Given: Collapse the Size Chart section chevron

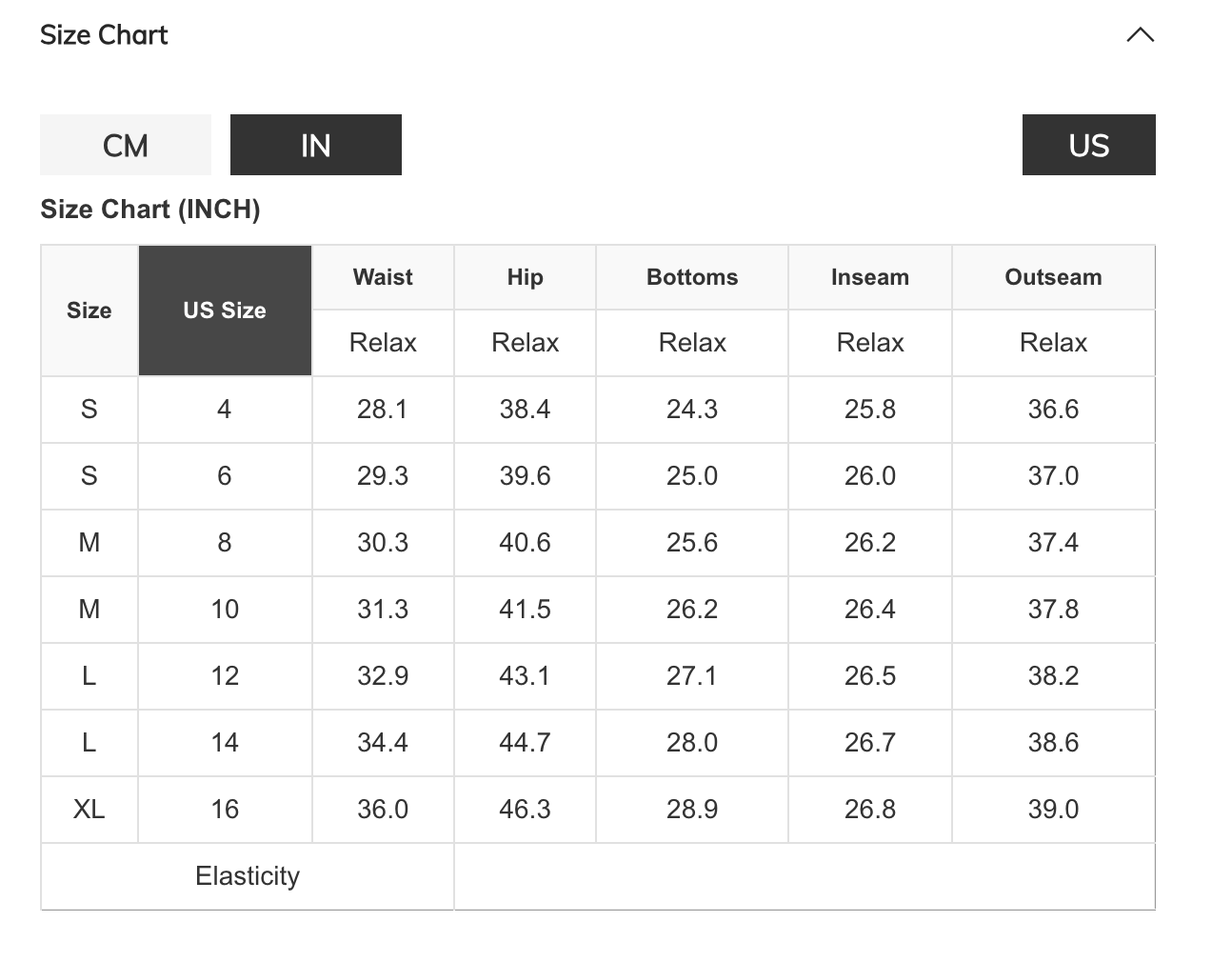Looking at the screenshot, I should click(1140, 35).
